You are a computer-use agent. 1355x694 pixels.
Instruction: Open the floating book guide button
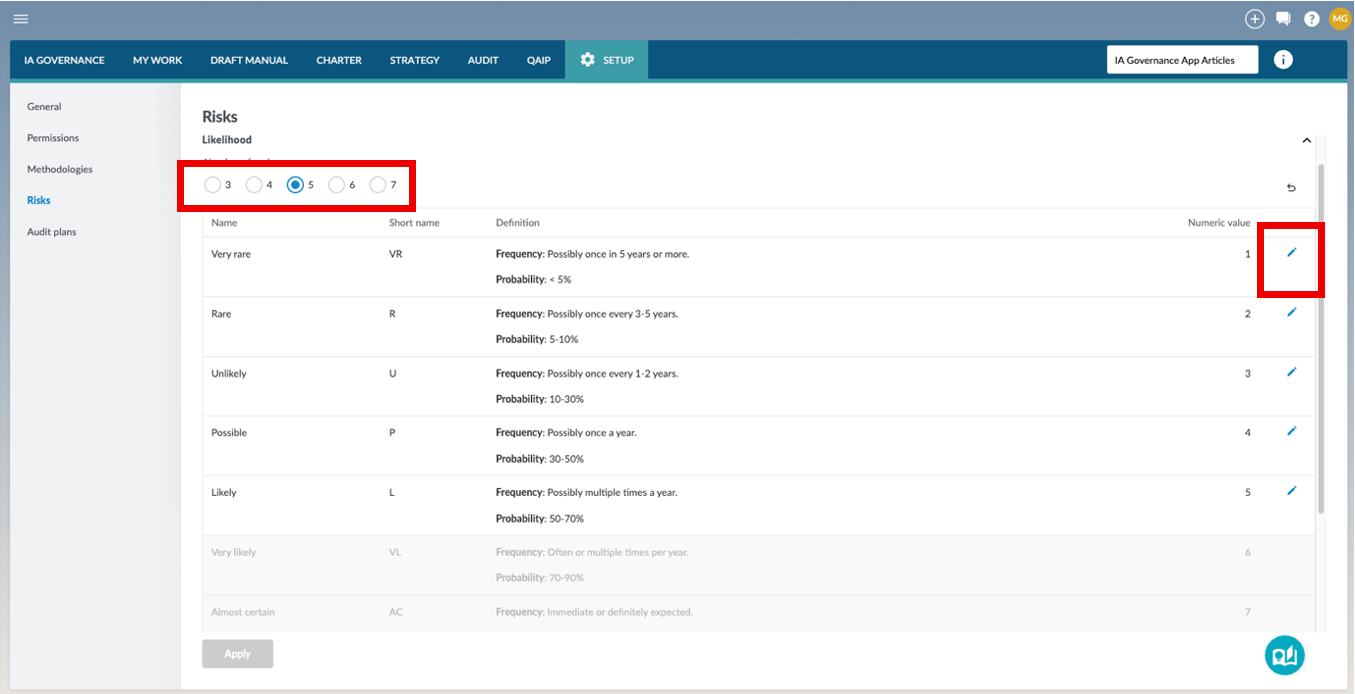[x=1285, y=655]
